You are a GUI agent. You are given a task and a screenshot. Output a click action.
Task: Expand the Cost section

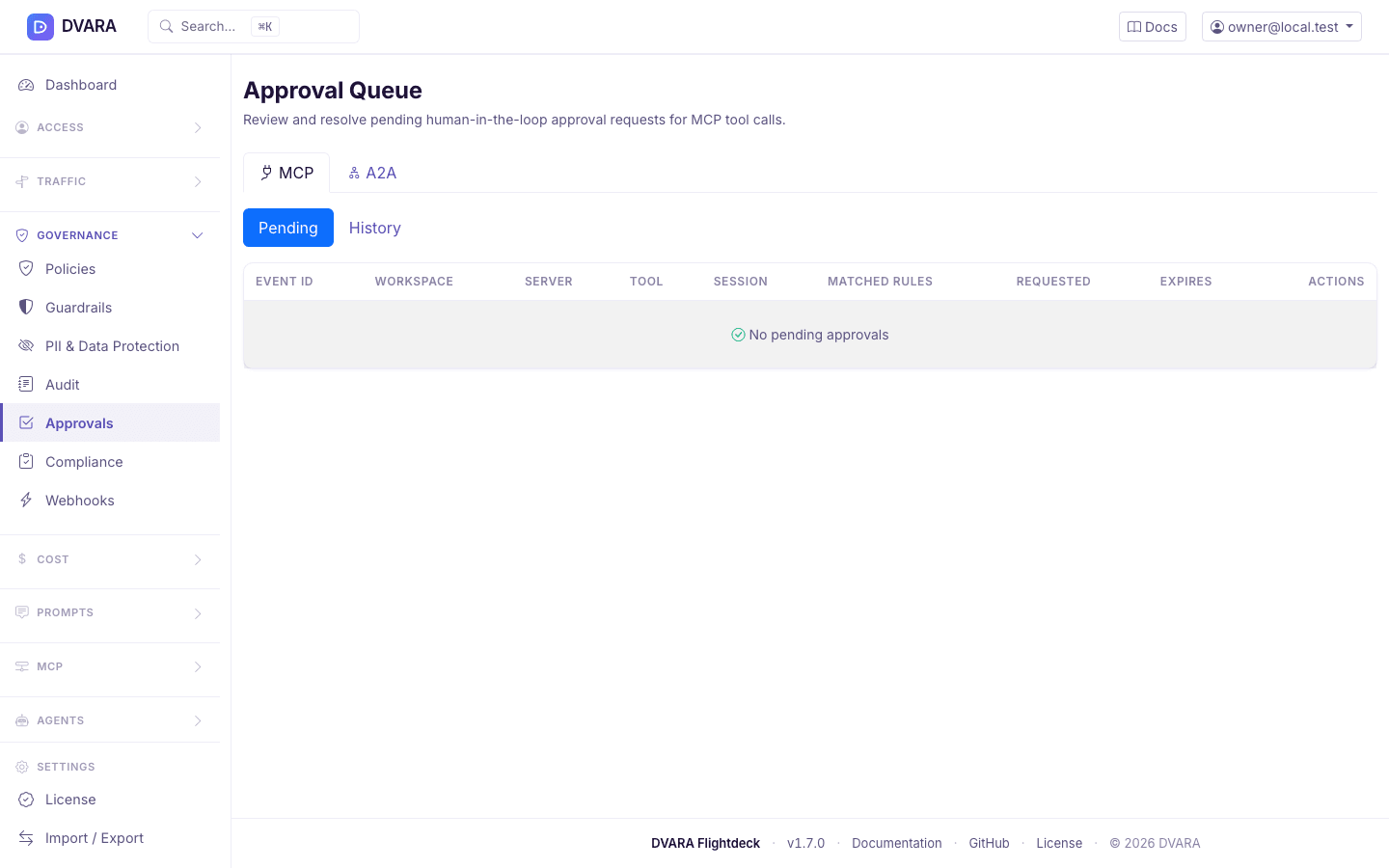110,559
